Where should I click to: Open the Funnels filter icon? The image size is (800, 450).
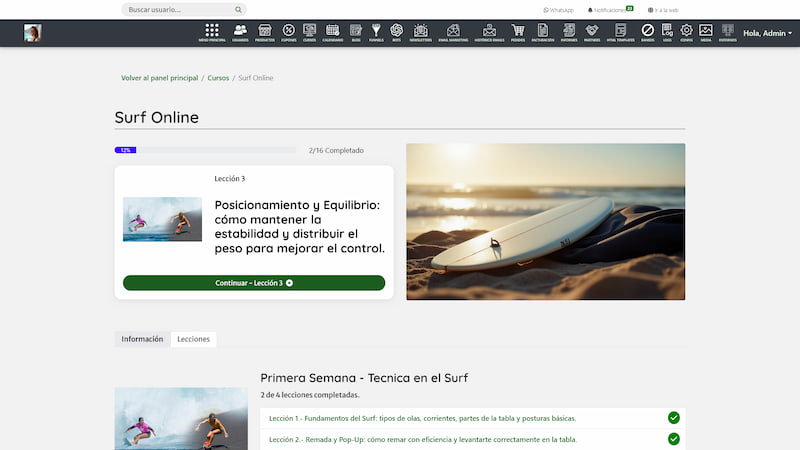[376, 32]
